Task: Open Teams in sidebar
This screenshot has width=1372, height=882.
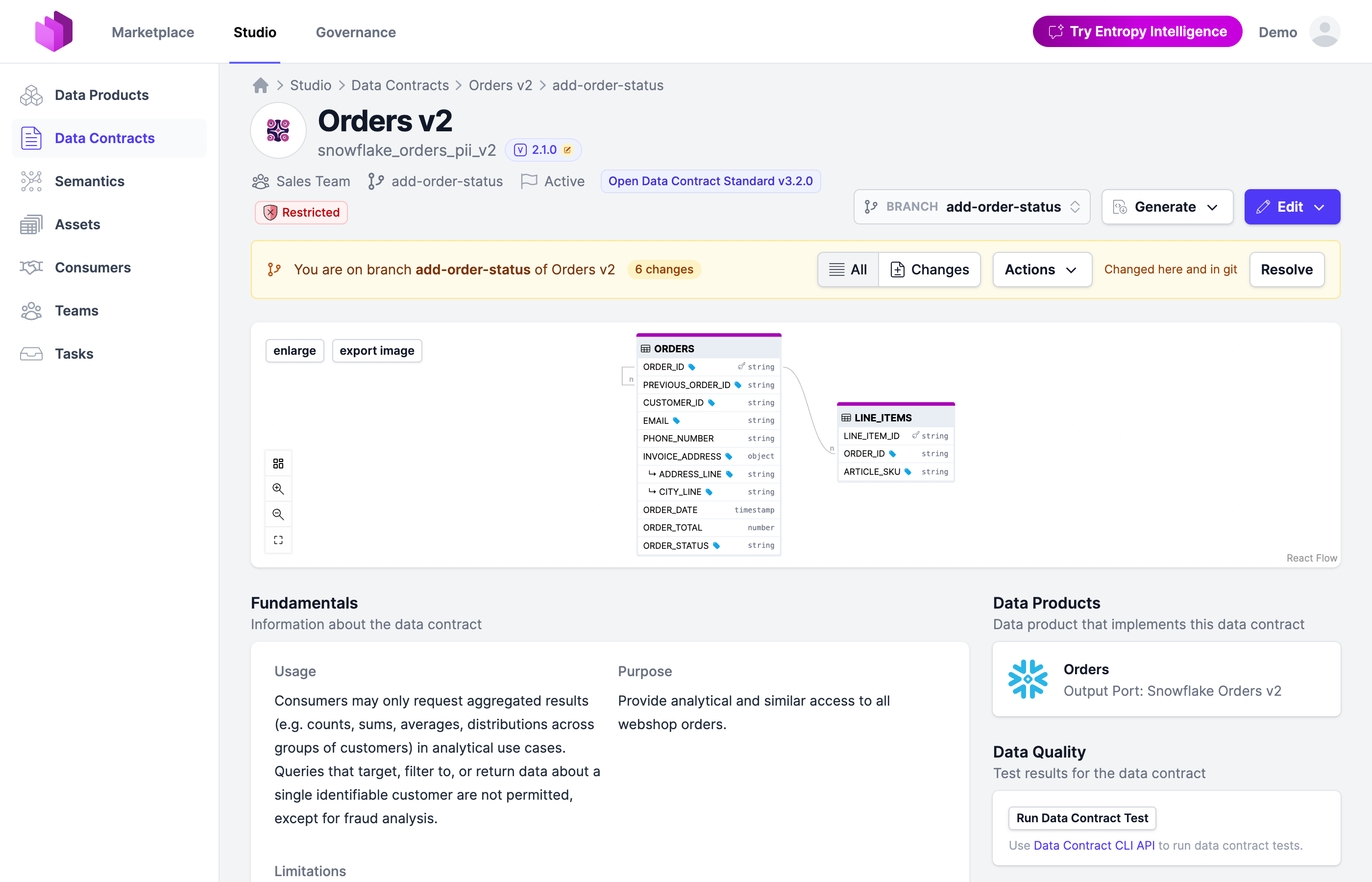Action: (109, 311)
